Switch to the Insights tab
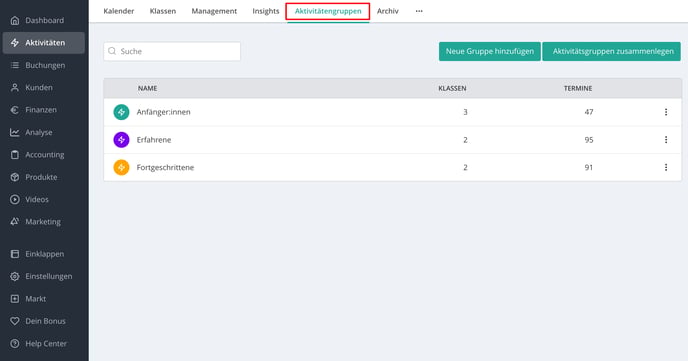This screenshot has height=361, width=688. click(265, 11)
